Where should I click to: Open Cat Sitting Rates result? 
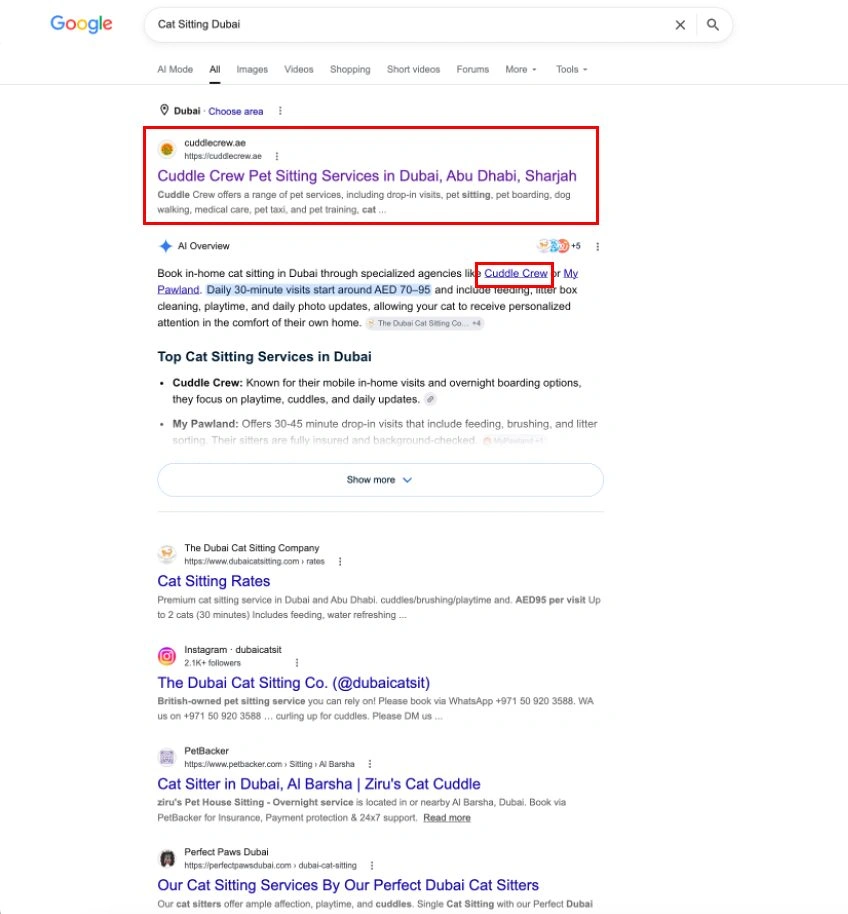pos(213,581)
